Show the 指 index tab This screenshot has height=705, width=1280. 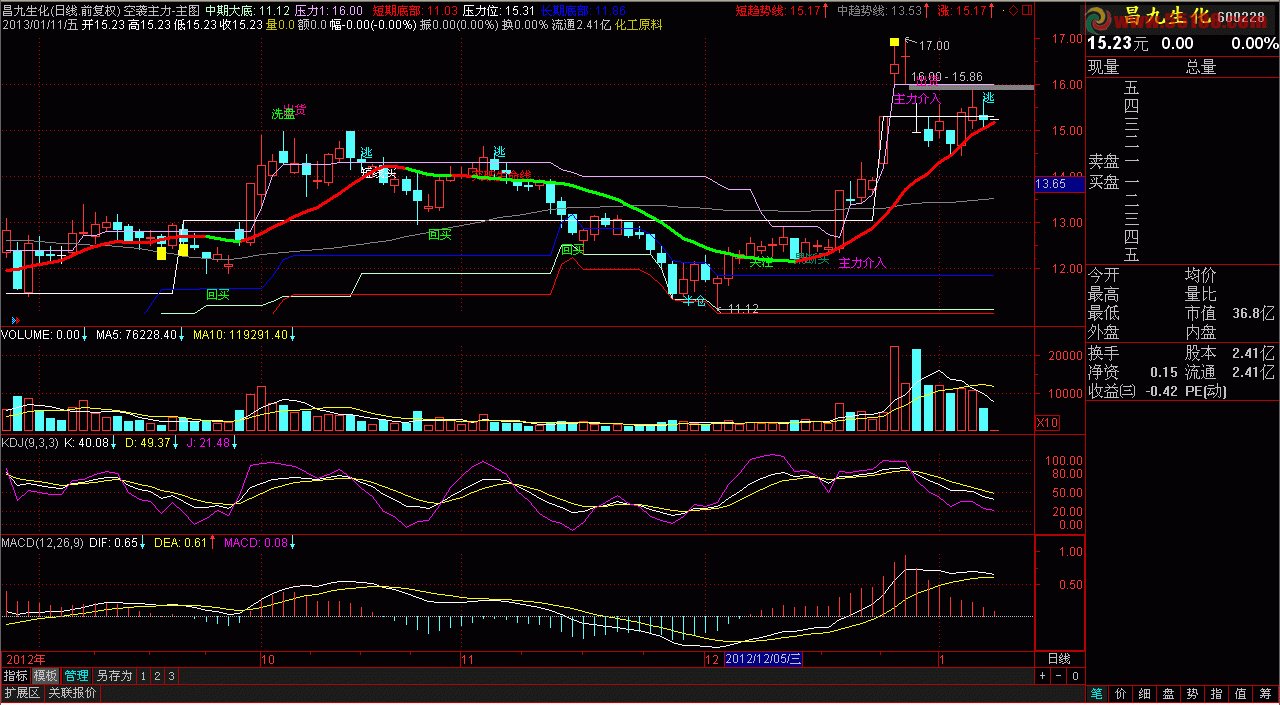pyautogui.click(x=1217, y=693)
